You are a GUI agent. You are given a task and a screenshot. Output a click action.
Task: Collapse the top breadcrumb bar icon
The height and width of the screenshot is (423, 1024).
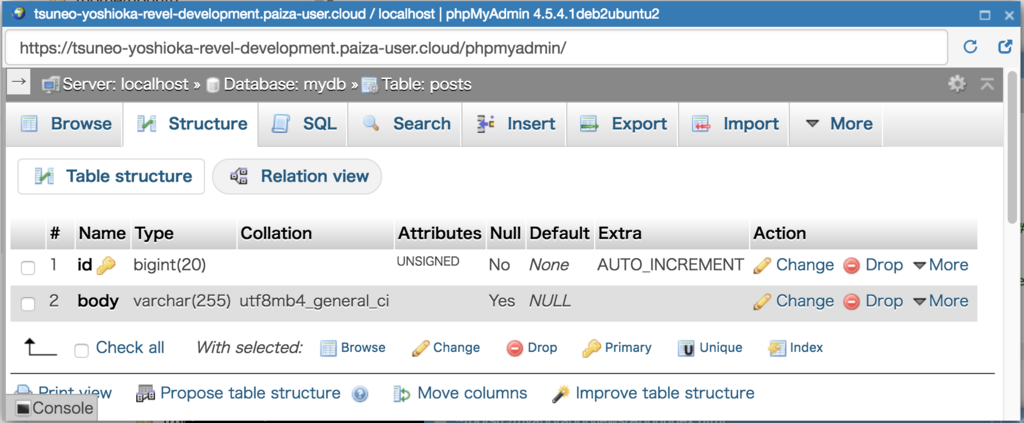pyautogui.click(x=987, y=84)
